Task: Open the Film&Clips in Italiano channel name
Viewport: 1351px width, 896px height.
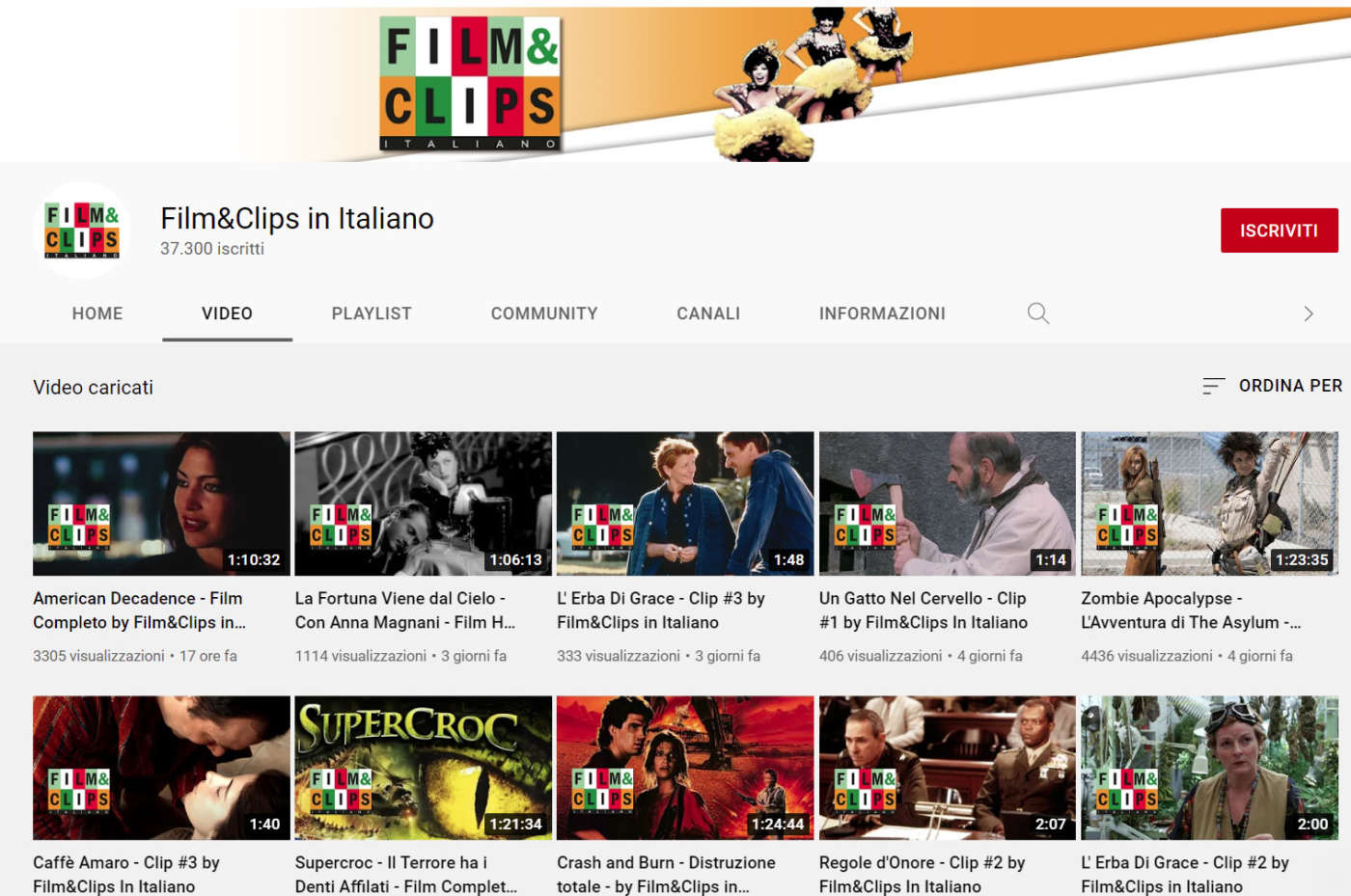Action: point(297,218)
